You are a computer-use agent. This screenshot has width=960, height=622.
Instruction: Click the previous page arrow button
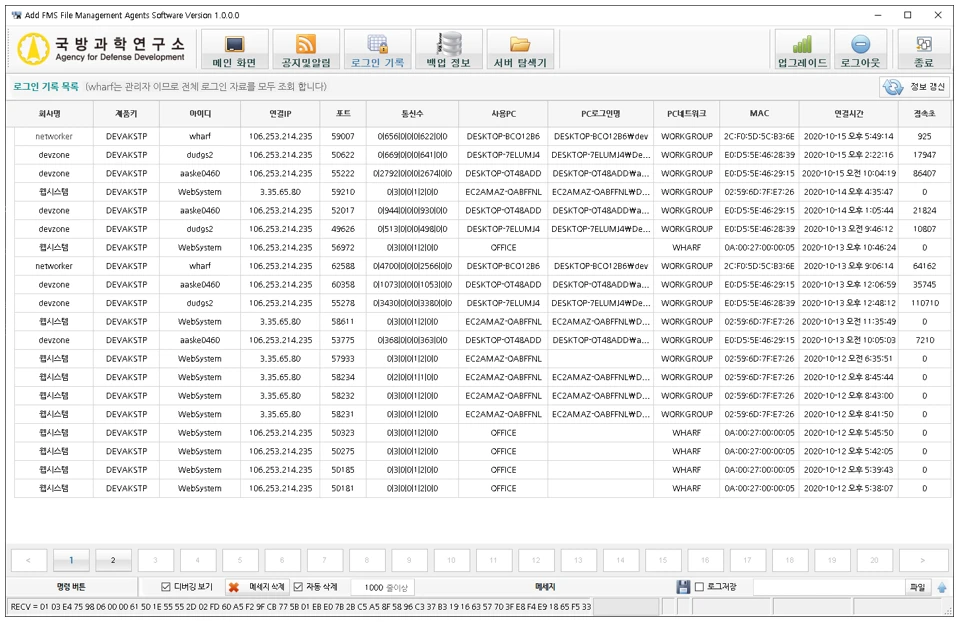point(29,560)
